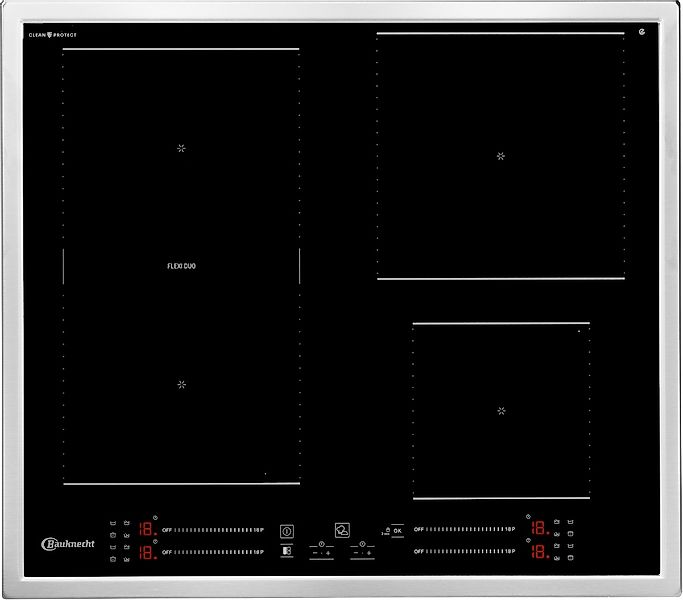The height and width of the screenshot is (600, 683).
Task: Decrease the left timer with minus
Action: coord(314,552)
